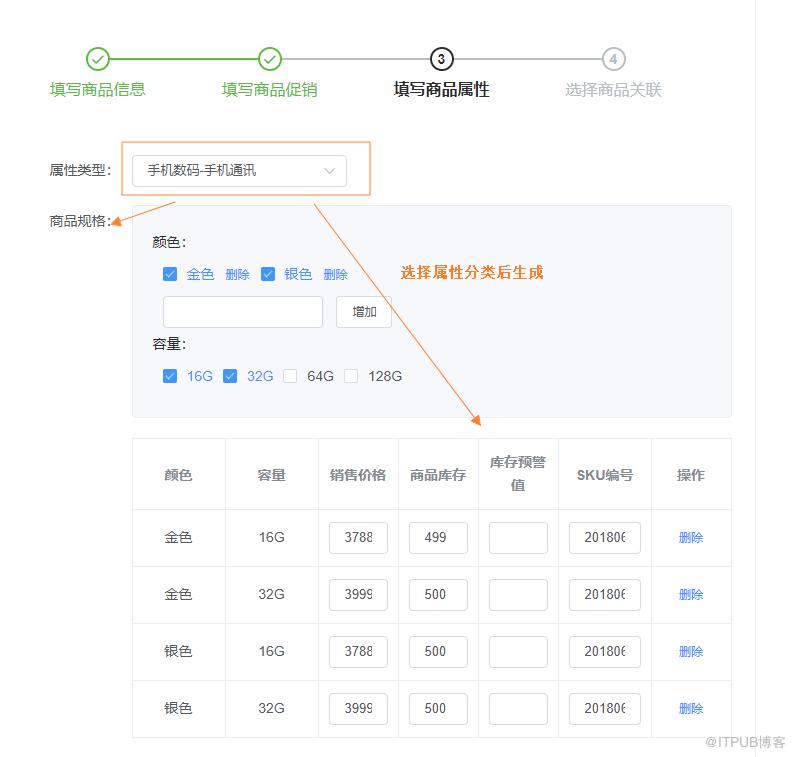The width and height of the screenshot is (795, 757).
Task: Go to 填写商品信息 step label
Action: click(98, 90)
